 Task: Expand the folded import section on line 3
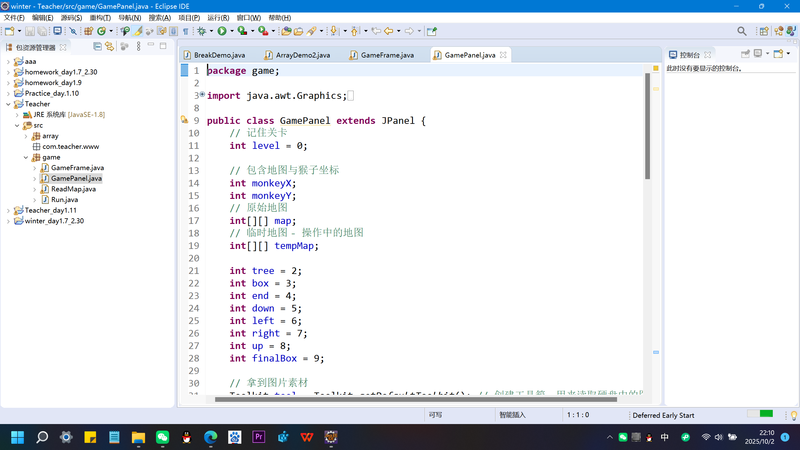(x=201, y=96)
